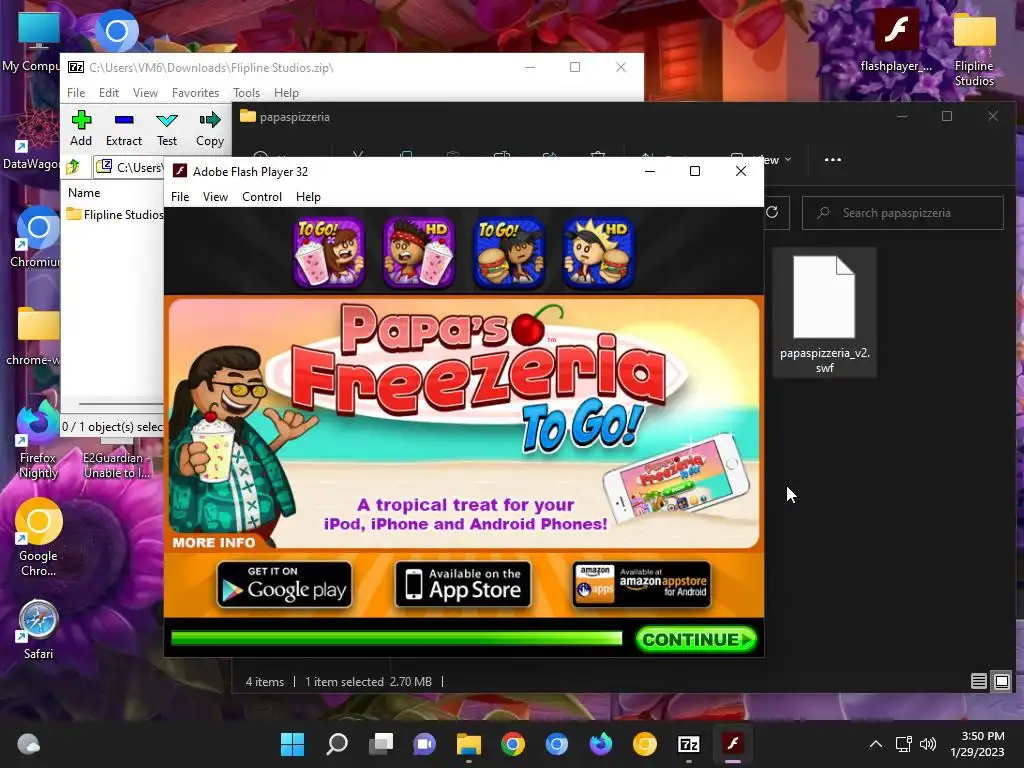Viewport: 1024px width, 768px height.
Task: Click the volume icon in the system tray
Action: (927, 744)
